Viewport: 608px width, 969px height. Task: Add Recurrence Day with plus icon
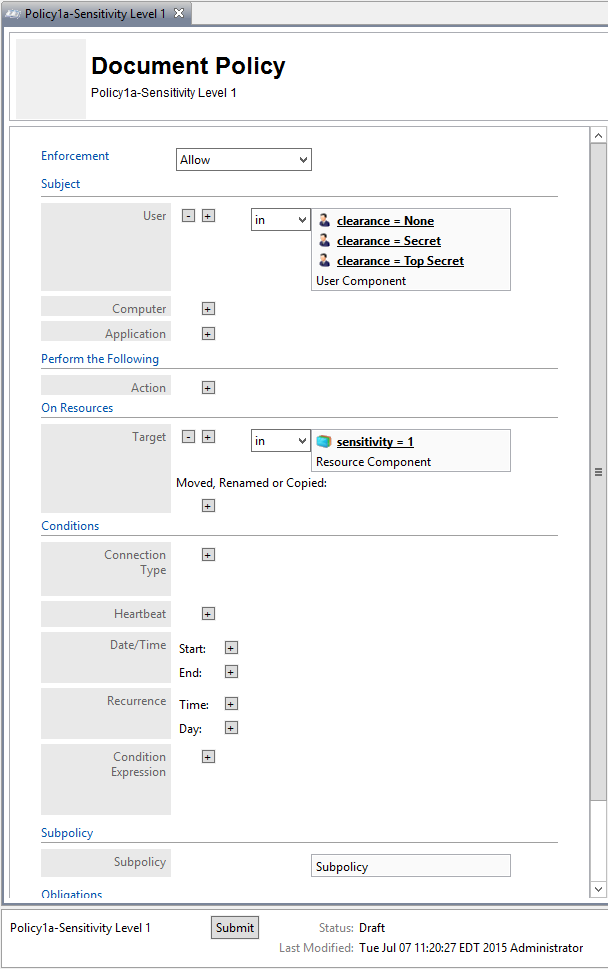point(231,728)
